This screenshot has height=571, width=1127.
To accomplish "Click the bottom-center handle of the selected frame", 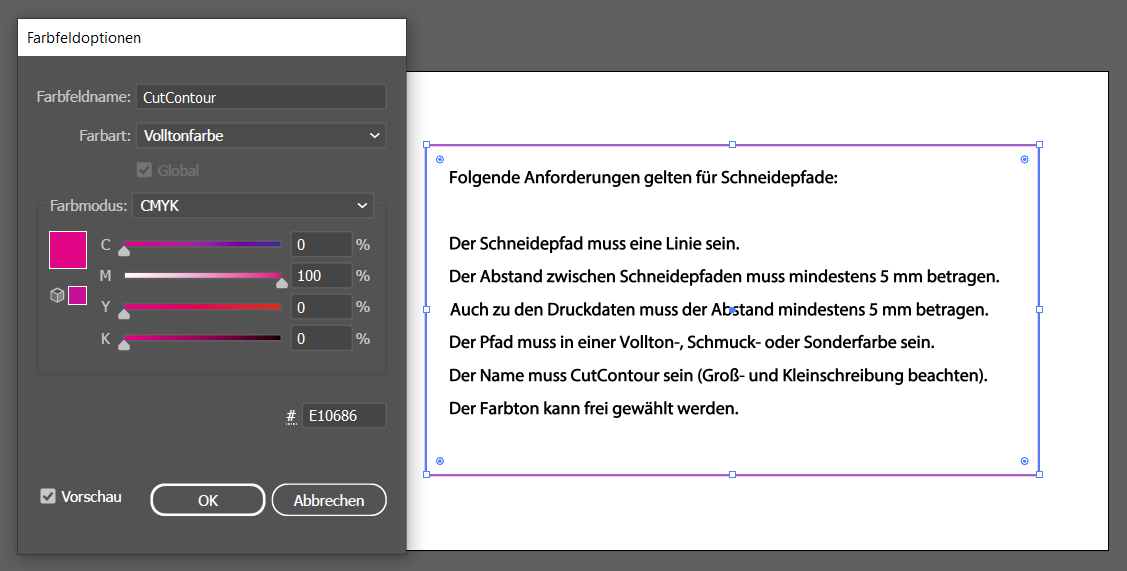I will pos(732,475).
